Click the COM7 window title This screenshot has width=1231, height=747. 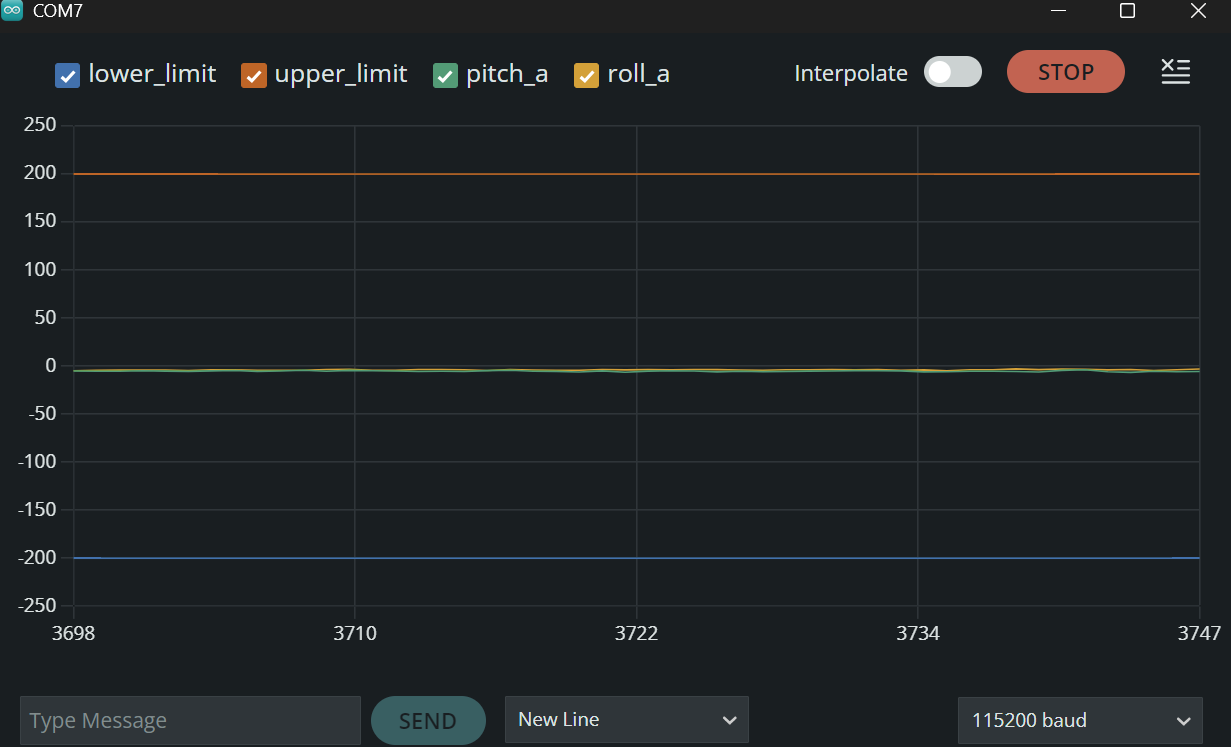click(58, 11)
